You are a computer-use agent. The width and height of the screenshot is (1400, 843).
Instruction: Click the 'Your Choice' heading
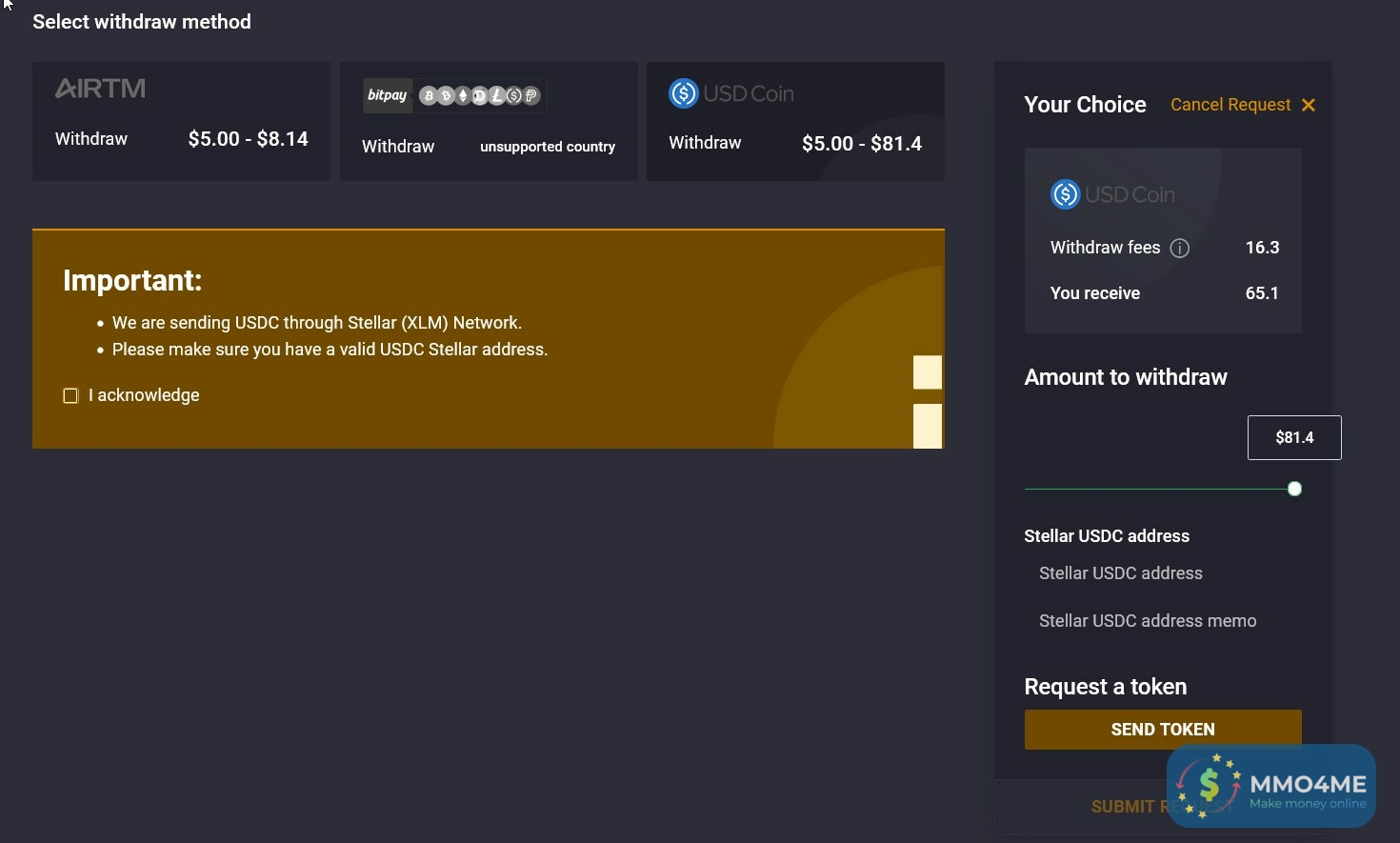pyautogui.click(x=1085, y=105)
